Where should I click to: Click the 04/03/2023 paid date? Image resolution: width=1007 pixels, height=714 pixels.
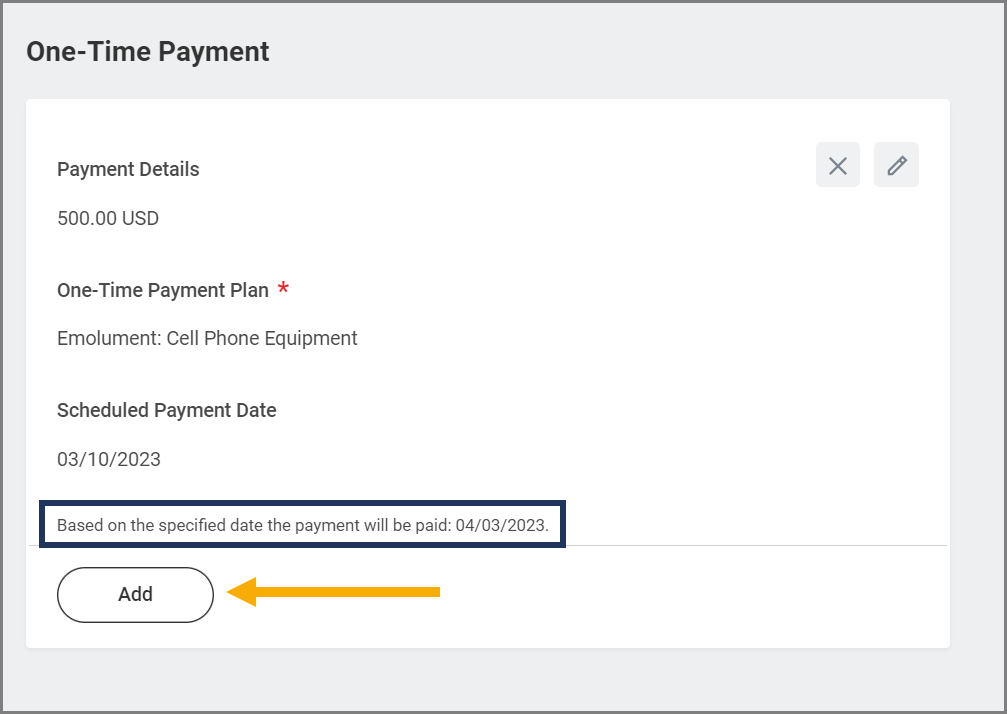(501, 525)
